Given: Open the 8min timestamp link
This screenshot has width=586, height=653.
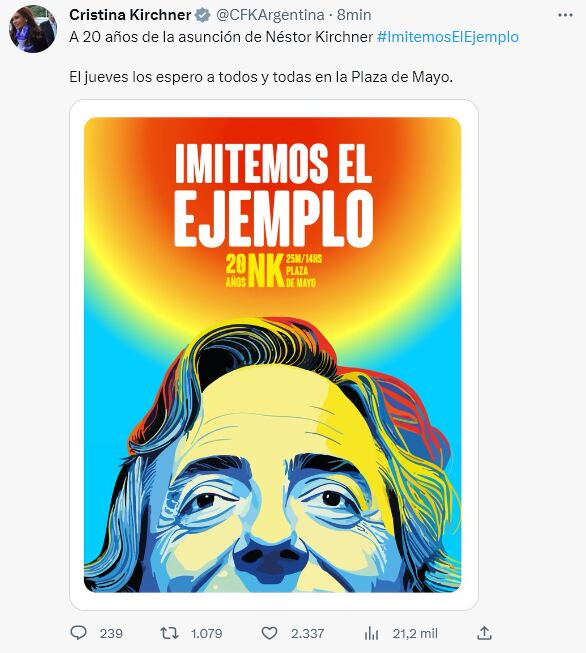Looking at the screenshot, I should (x=354, y=15).
